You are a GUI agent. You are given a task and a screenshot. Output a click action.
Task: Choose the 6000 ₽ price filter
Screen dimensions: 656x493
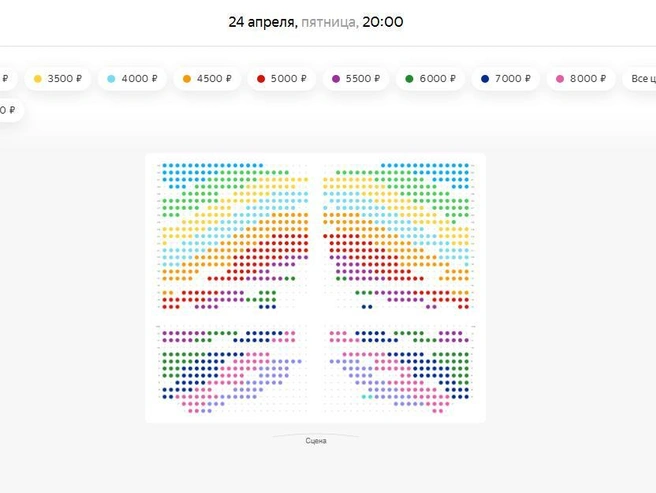click(430, 79)
